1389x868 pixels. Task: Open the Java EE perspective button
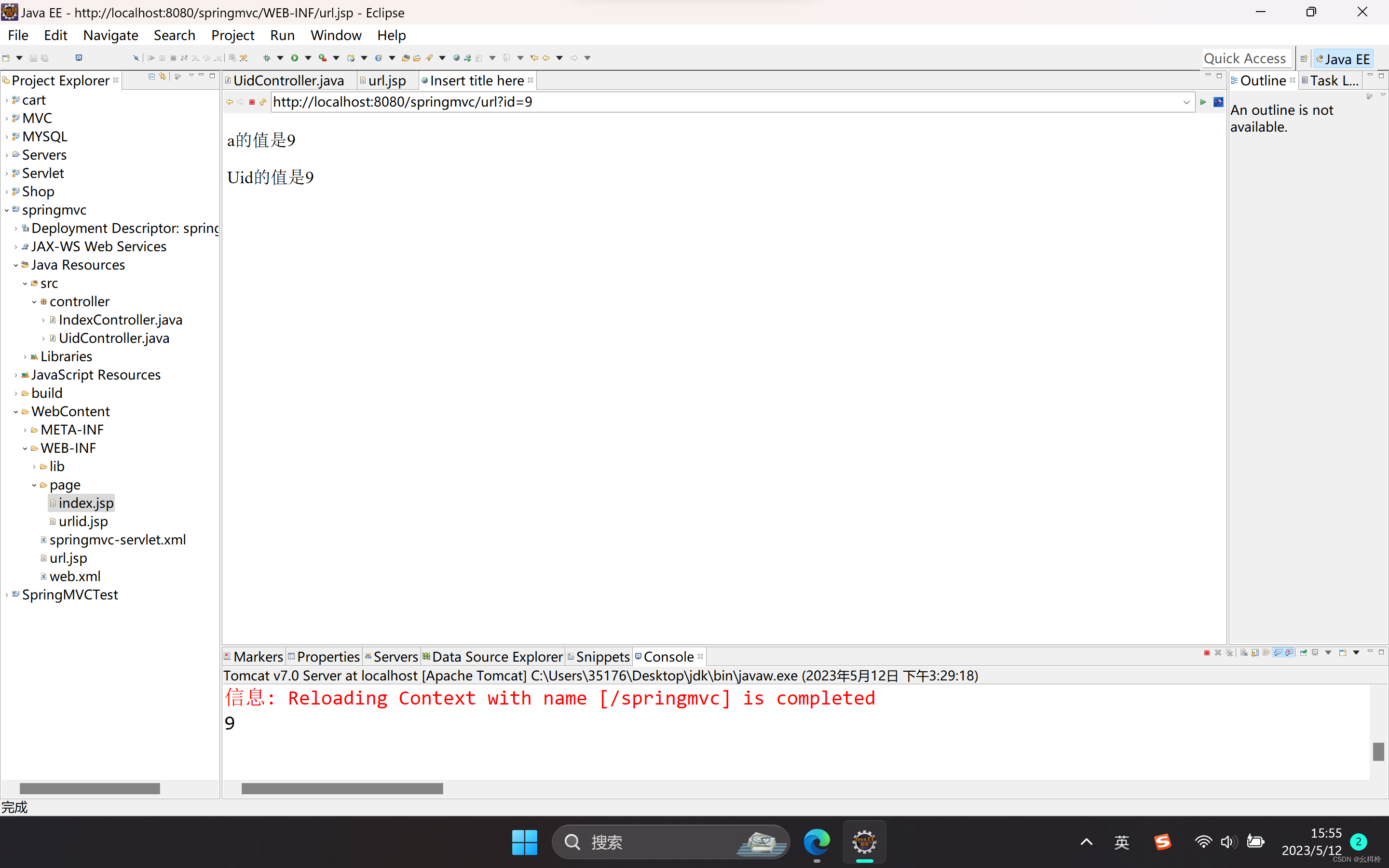click(x=1343, y=58)
